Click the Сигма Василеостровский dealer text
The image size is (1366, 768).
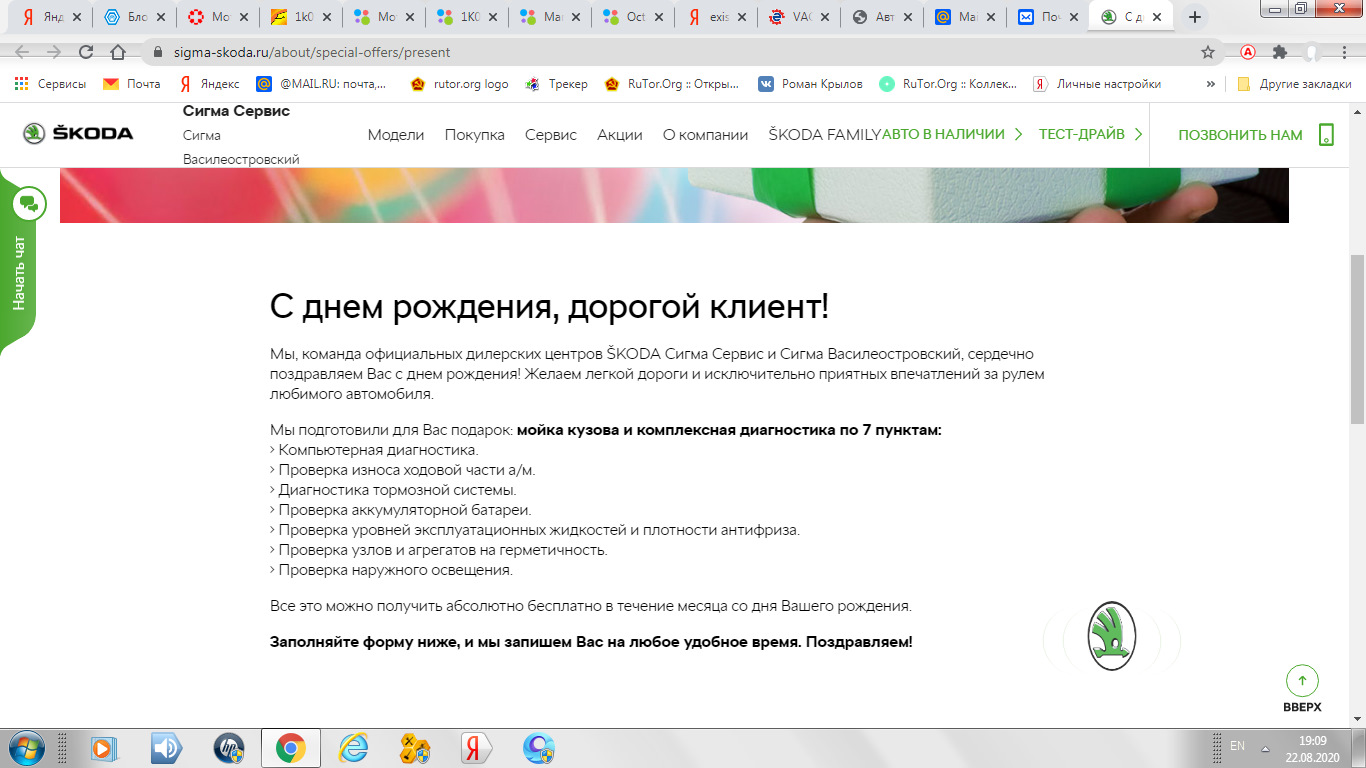(x=241, y=147)
